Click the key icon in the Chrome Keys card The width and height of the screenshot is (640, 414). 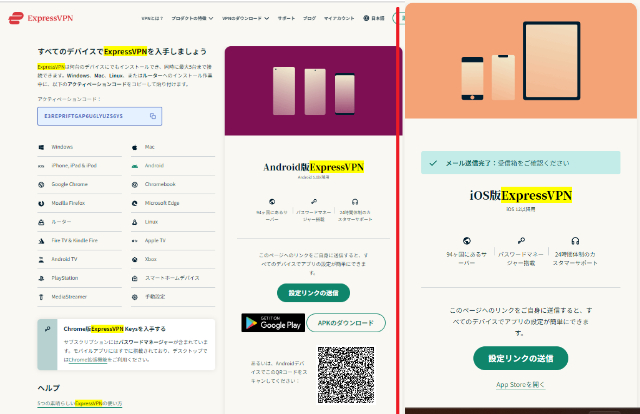(x=47, y=329)
